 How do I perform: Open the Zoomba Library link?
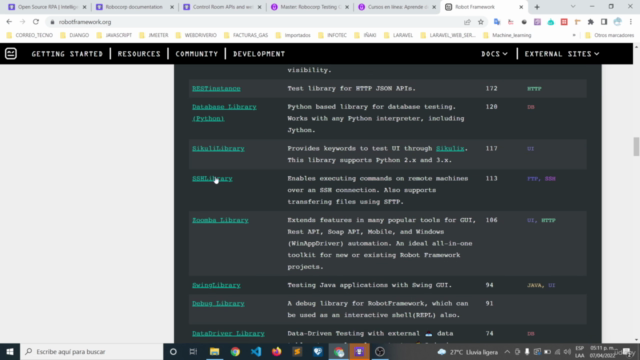click(220, 220)
